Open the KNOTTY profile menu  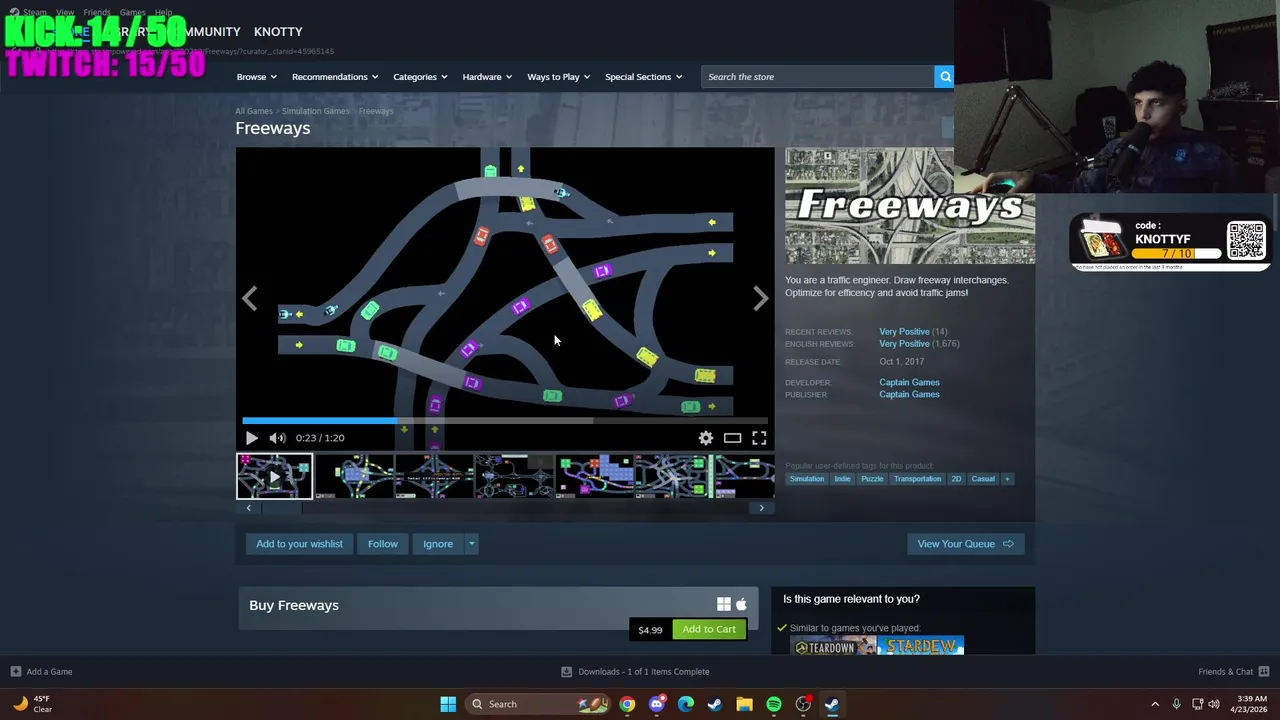tap(278, 32)
